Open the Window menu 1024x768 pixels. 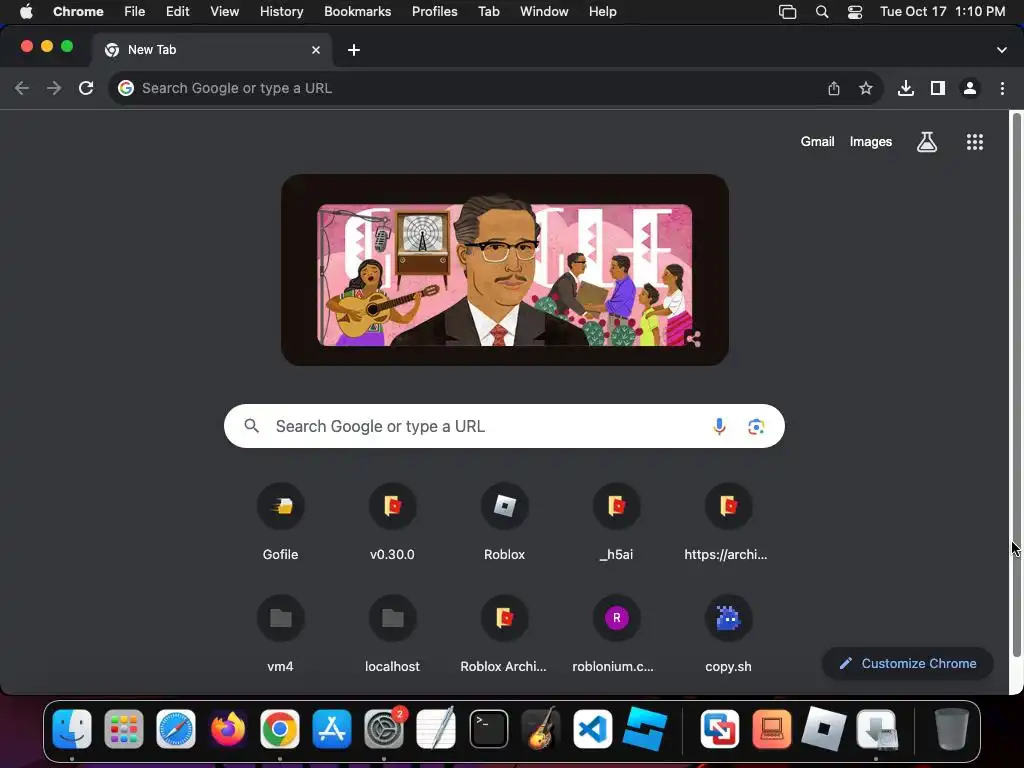coord(544,11)
